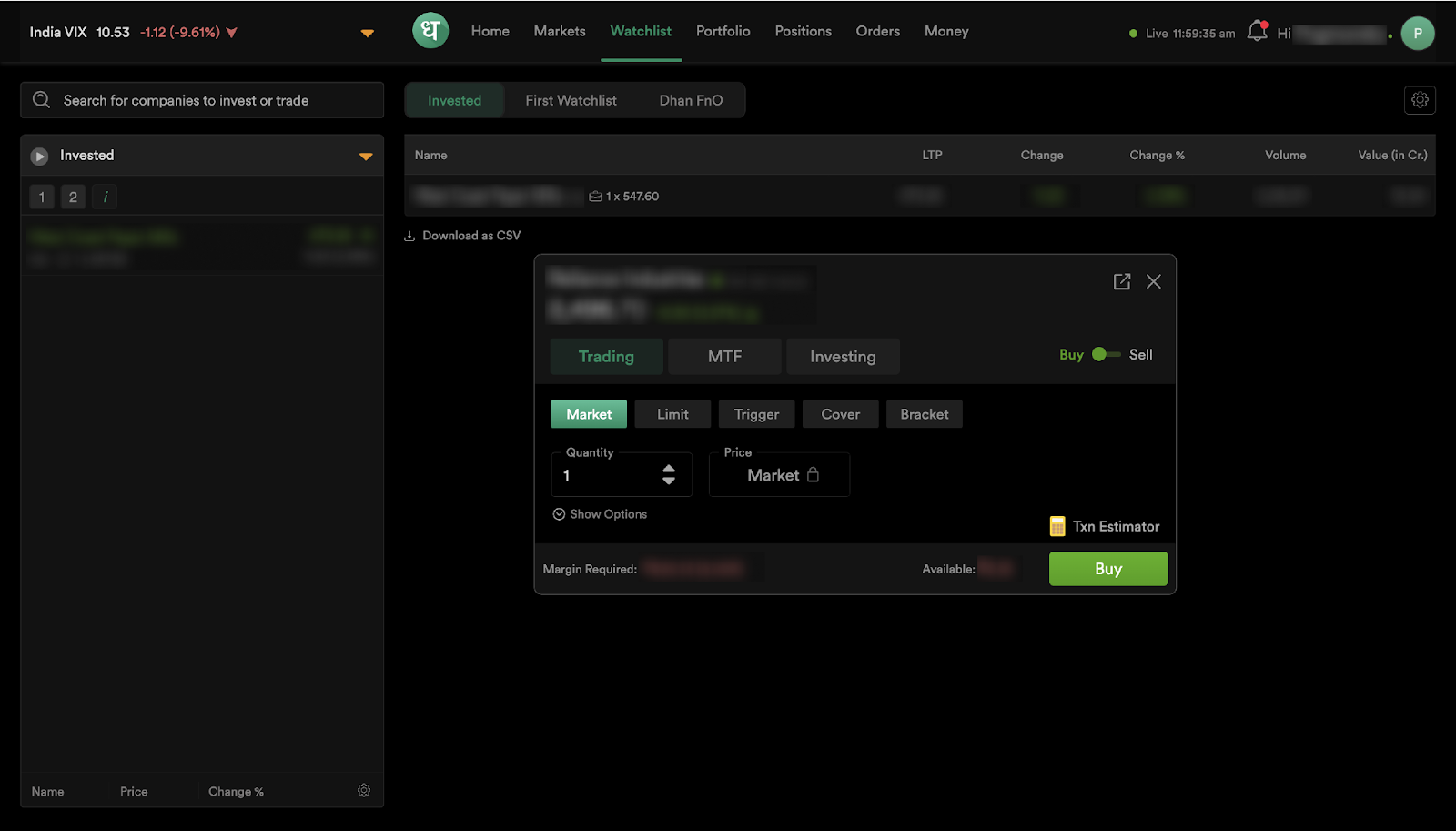This screenshot has height=831, width=1456.
Task: Open the Watchlist page
Action: point(641,31)
